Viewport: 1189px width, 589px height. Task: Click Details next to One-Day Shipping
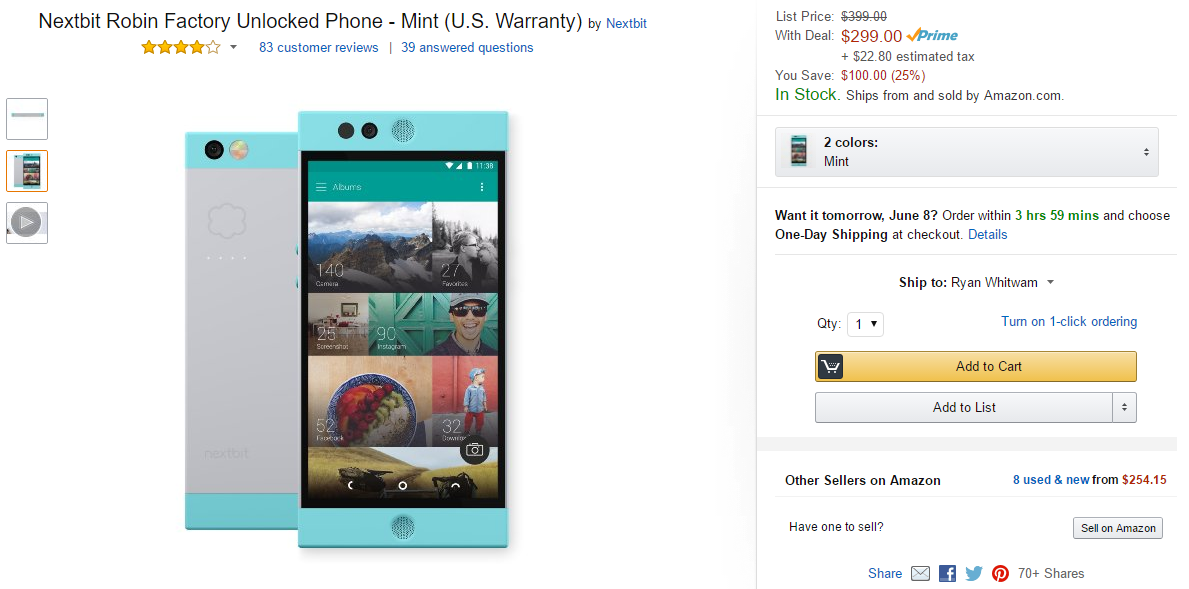(987, 234)
